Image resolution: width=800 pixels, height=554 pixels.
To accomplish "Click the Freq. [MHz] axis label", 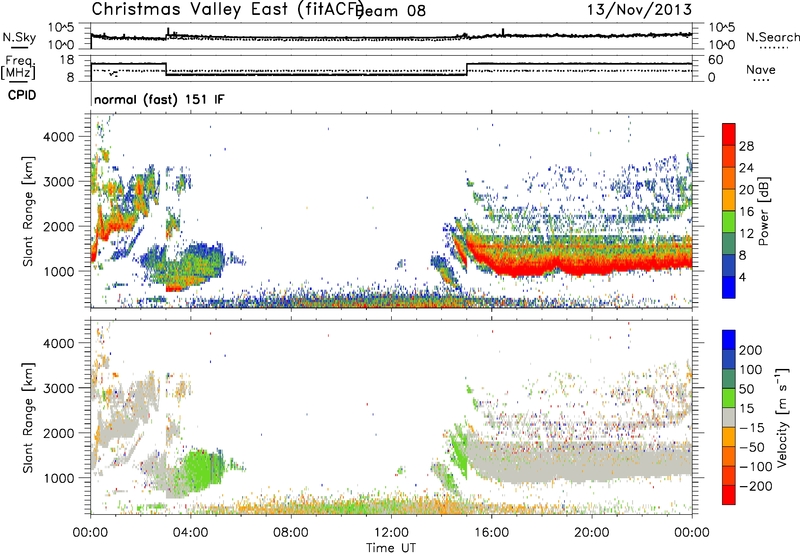I will click(x=18, y=68).
